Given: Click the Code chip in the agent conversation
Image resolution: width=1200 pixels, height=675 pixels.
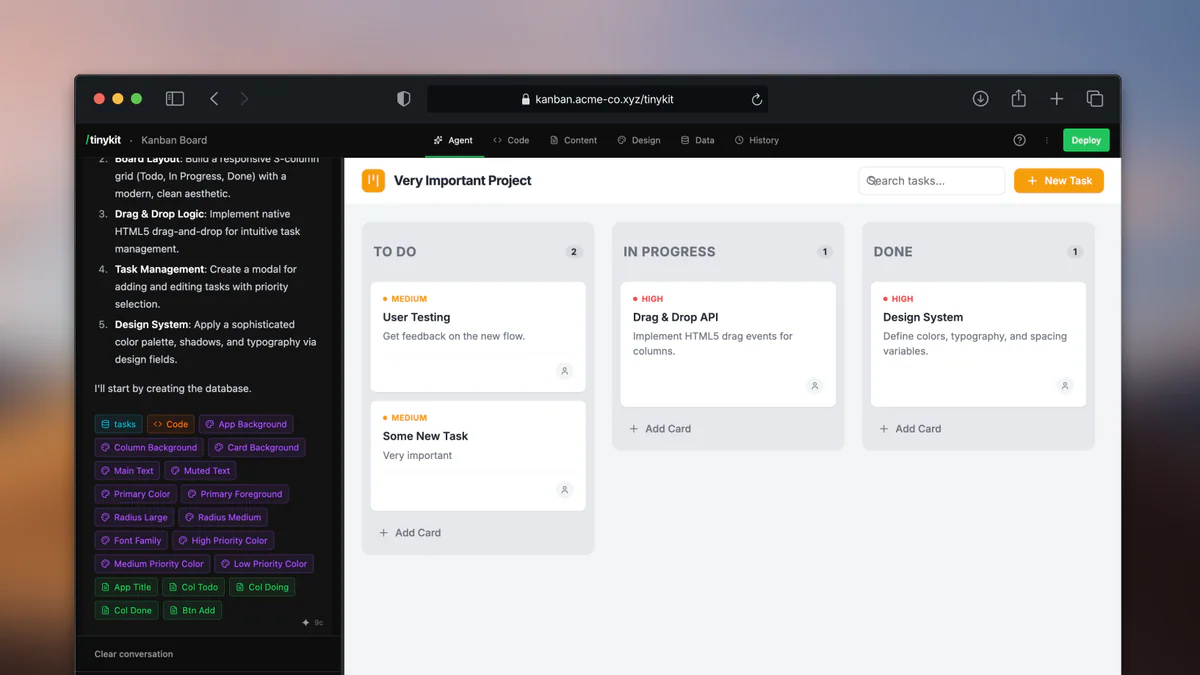Looking at the screenshot, I should click(170, 423).
